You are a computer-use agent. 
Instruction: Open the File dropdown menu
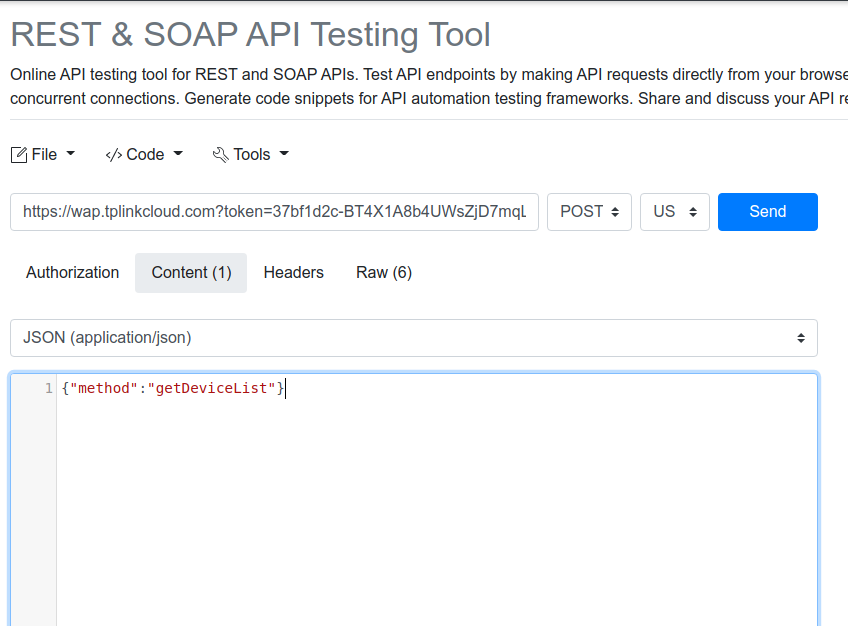point(43,155)
